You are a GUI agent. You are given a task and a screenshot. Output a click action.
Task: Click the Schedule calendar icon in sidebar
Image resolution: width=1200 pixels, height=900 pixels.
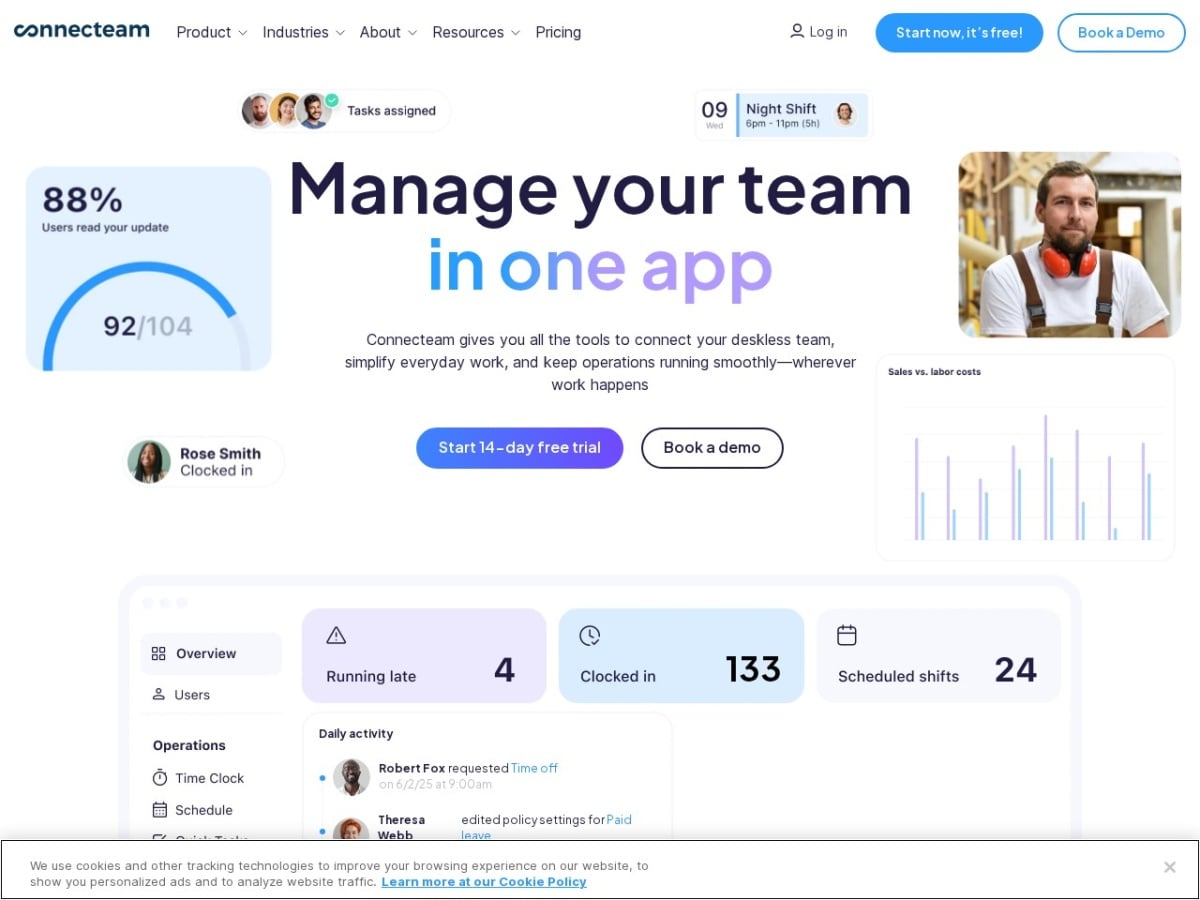pyautogui.click(x=160, y=809)
